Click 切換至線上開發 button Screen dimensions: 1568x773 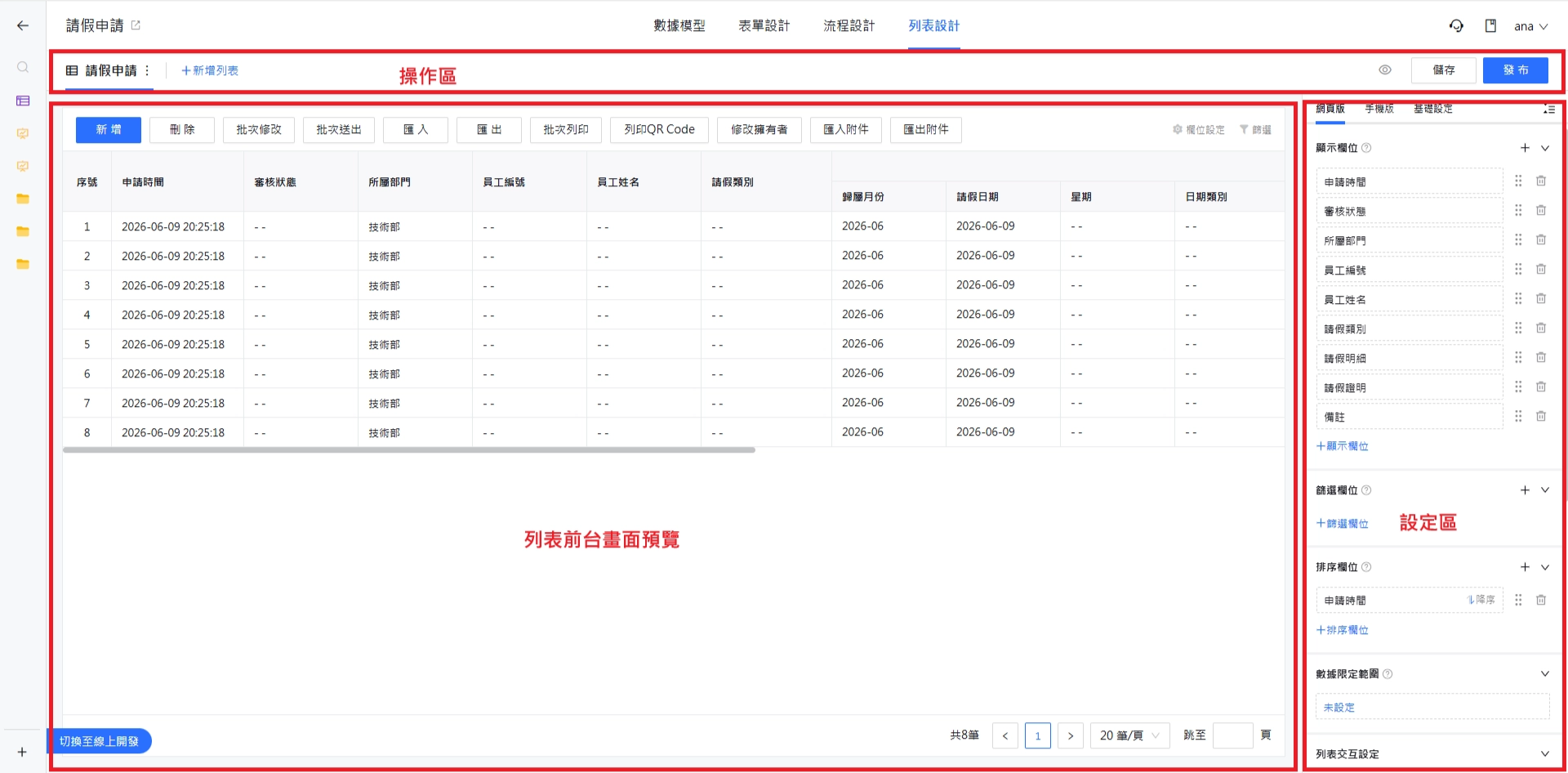pyautogui.click(x=99, y=741)
